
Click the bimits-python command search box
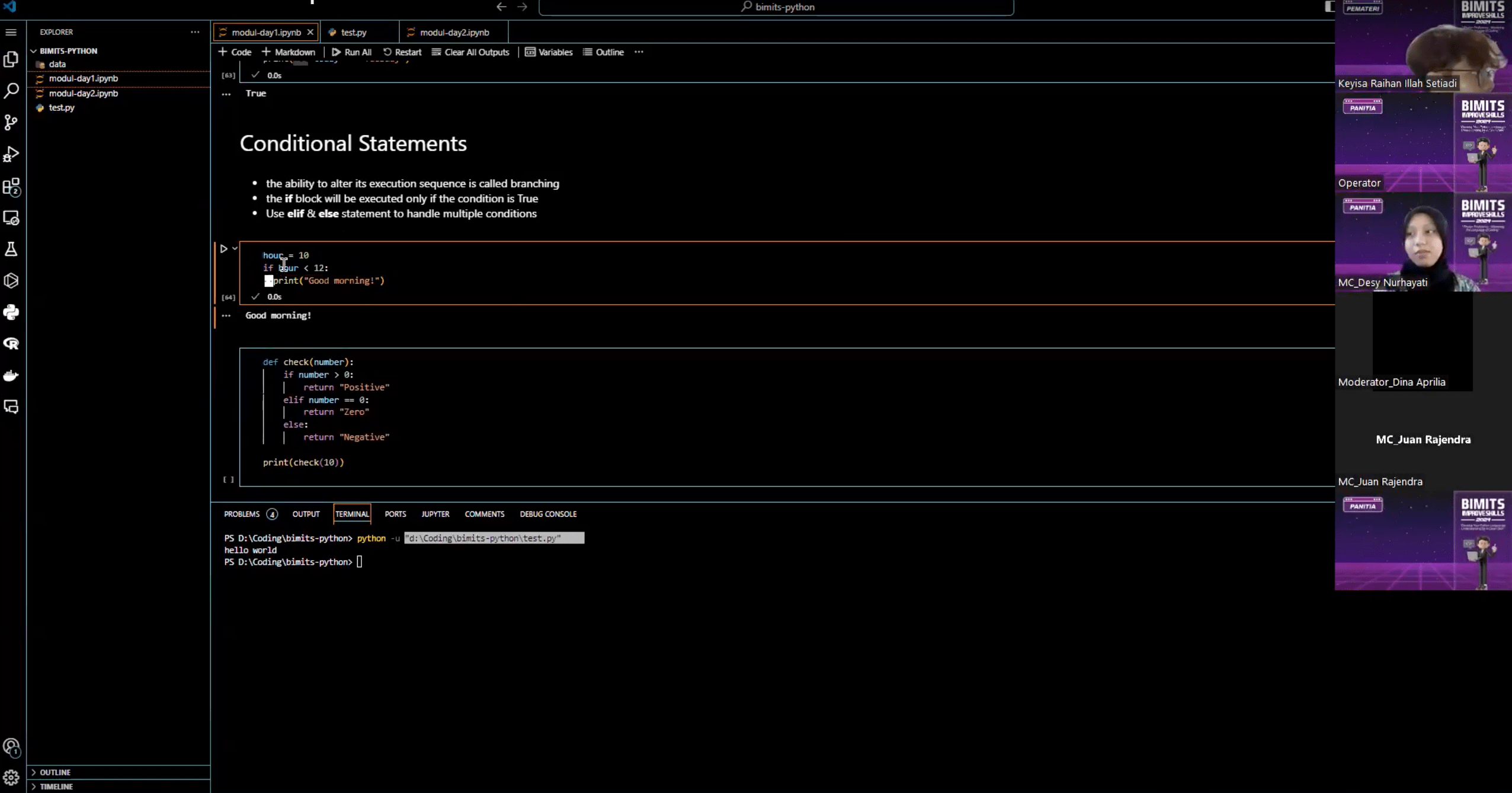click(776, 7)
